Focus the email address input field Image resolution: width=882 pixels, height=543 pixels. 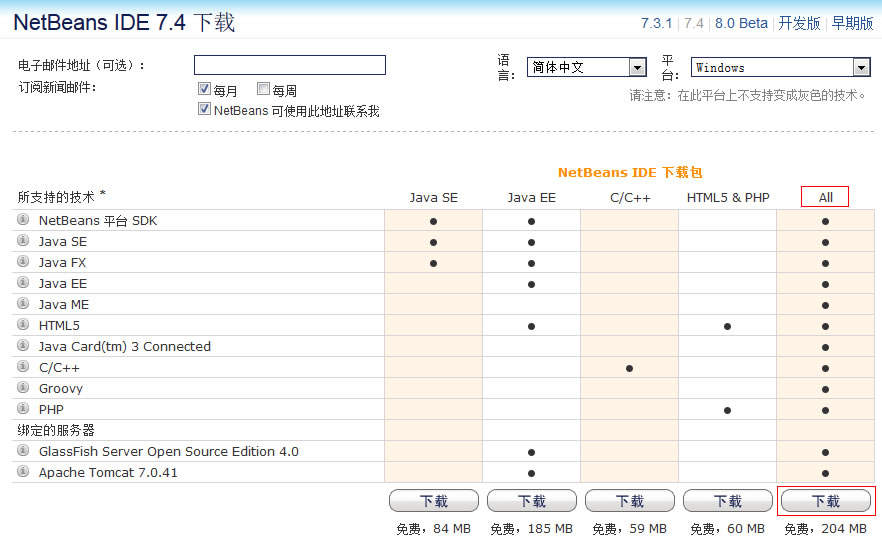(x=290, y=65)
